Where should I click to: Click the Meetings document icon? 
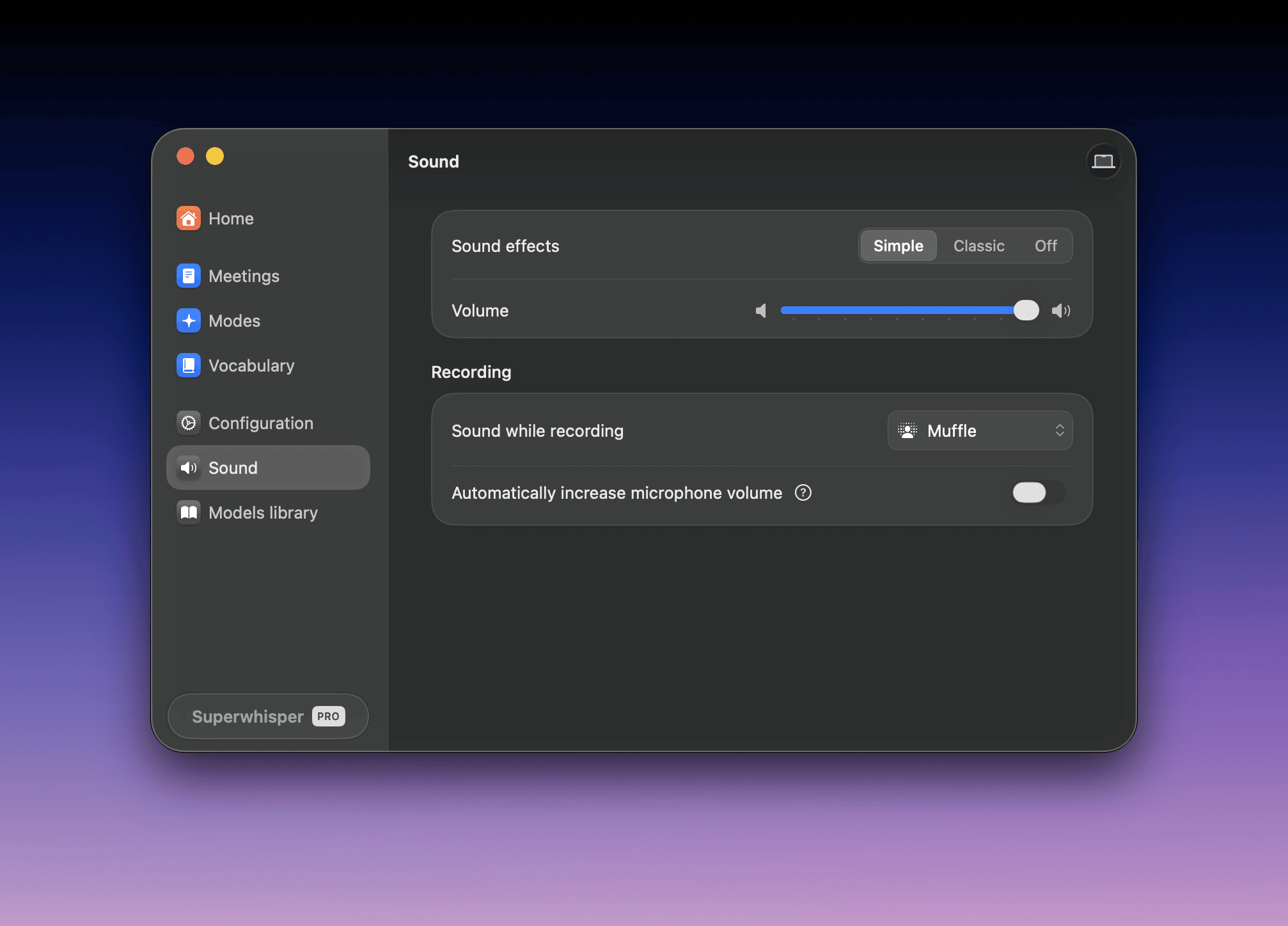click(188, 276)
